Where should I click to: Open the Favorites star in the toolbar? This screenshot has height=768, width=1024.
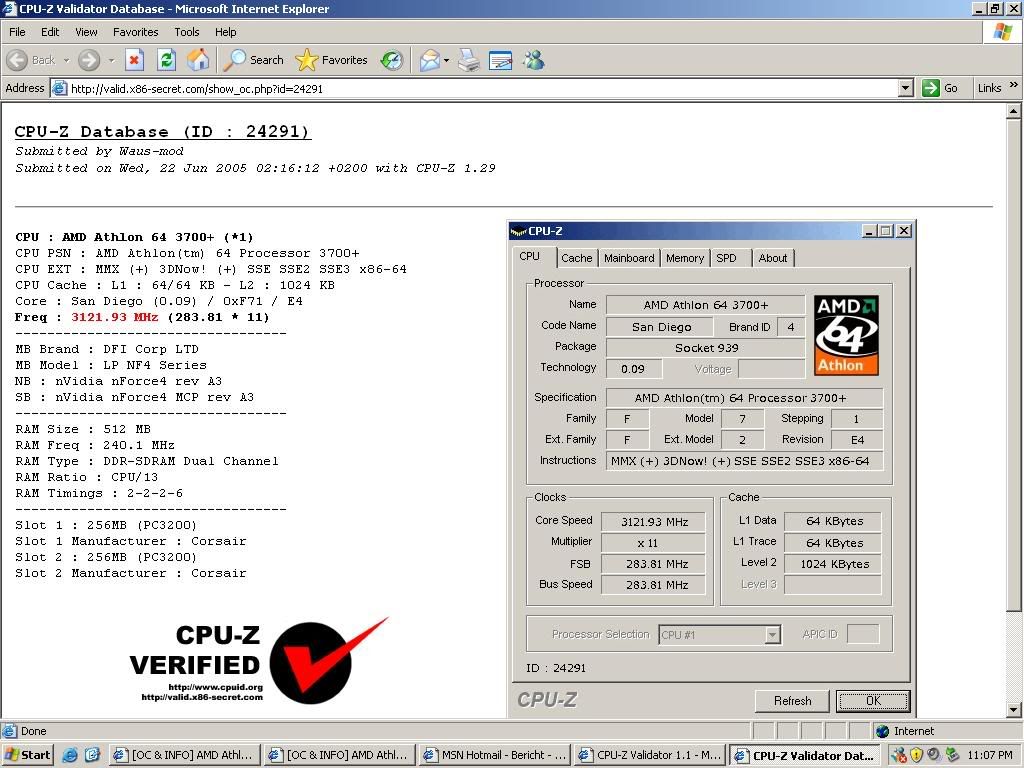click(331, 60)
